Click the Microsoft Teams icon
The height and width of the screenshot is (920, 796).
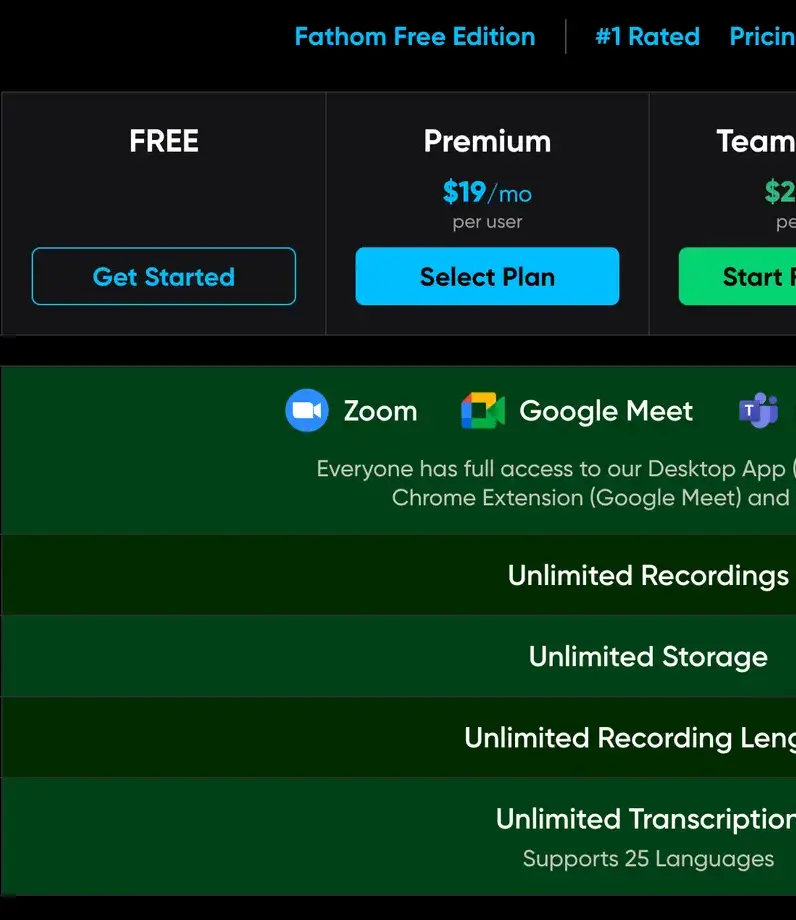coord(758,410)
